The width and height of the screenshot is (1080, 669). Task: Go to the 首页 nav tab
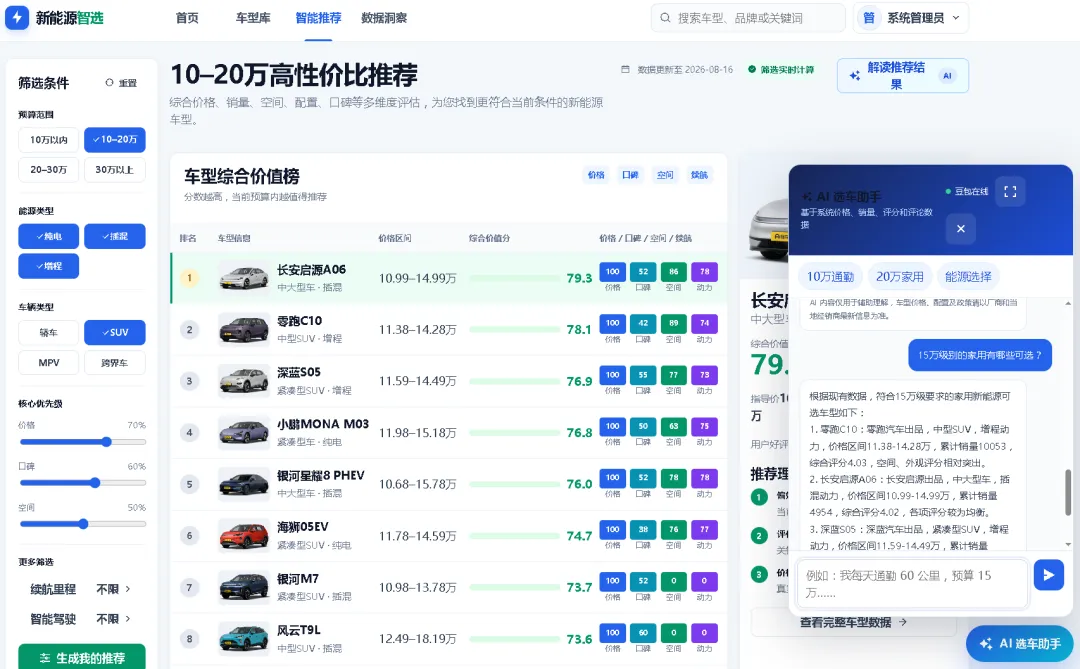pos(187,18)
